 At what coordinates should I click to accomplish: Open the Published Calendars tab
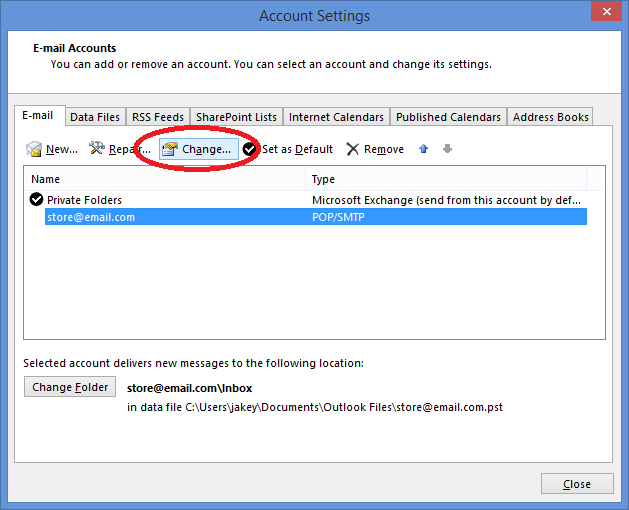[448, 117]
